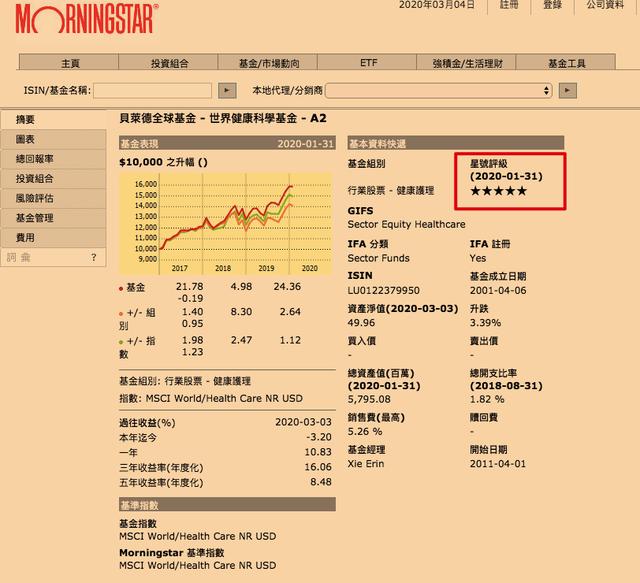Select 圖表 in the left sidebar
This screenshot has width=640, height=583.
[x=53, y=139]
